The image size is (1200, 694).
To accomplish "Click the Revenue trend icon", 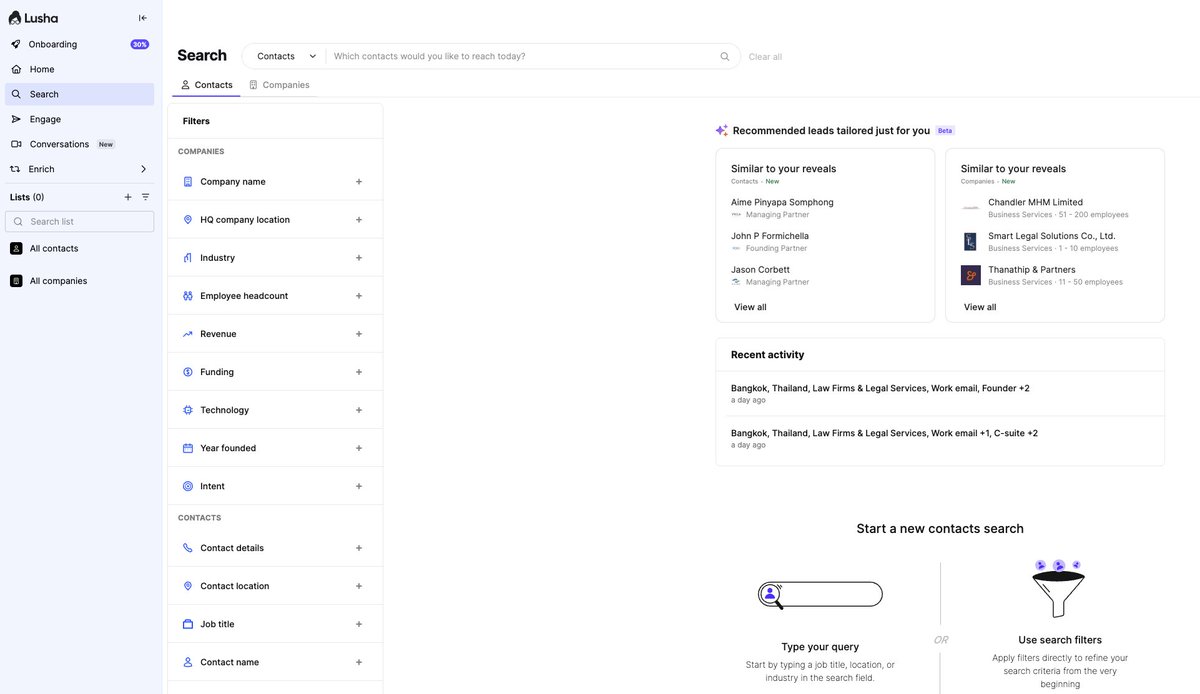I will click(188, 334).
